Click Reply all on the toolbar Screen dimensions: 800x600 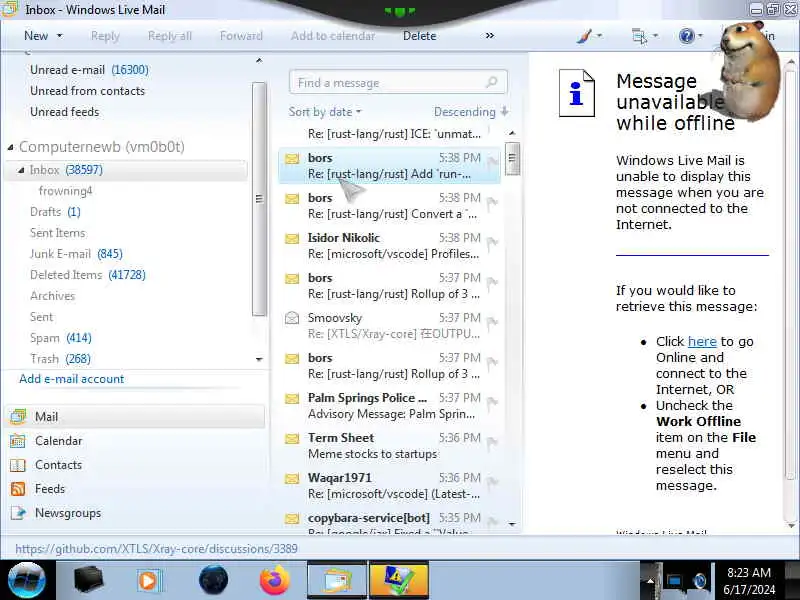point(169,36)
